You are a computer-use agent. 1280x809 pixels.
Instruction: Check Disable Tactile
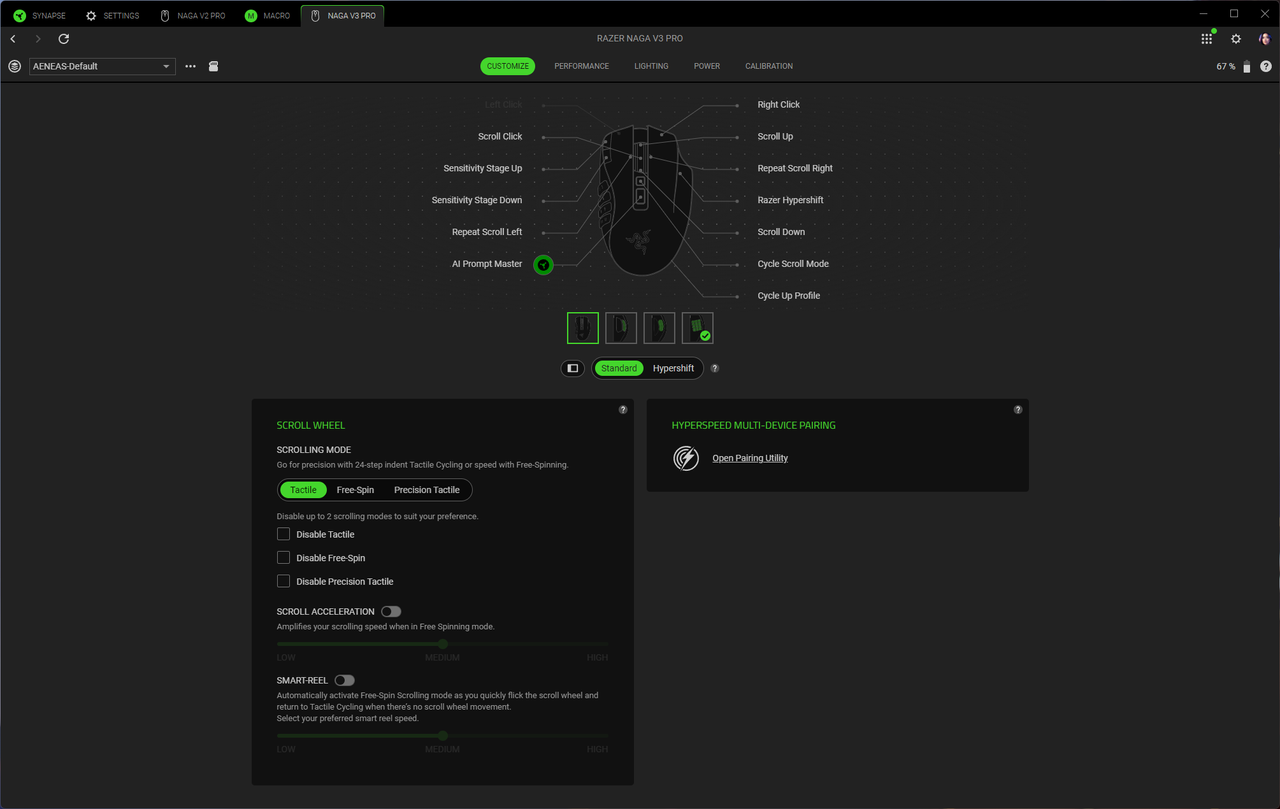click(283, 534)
